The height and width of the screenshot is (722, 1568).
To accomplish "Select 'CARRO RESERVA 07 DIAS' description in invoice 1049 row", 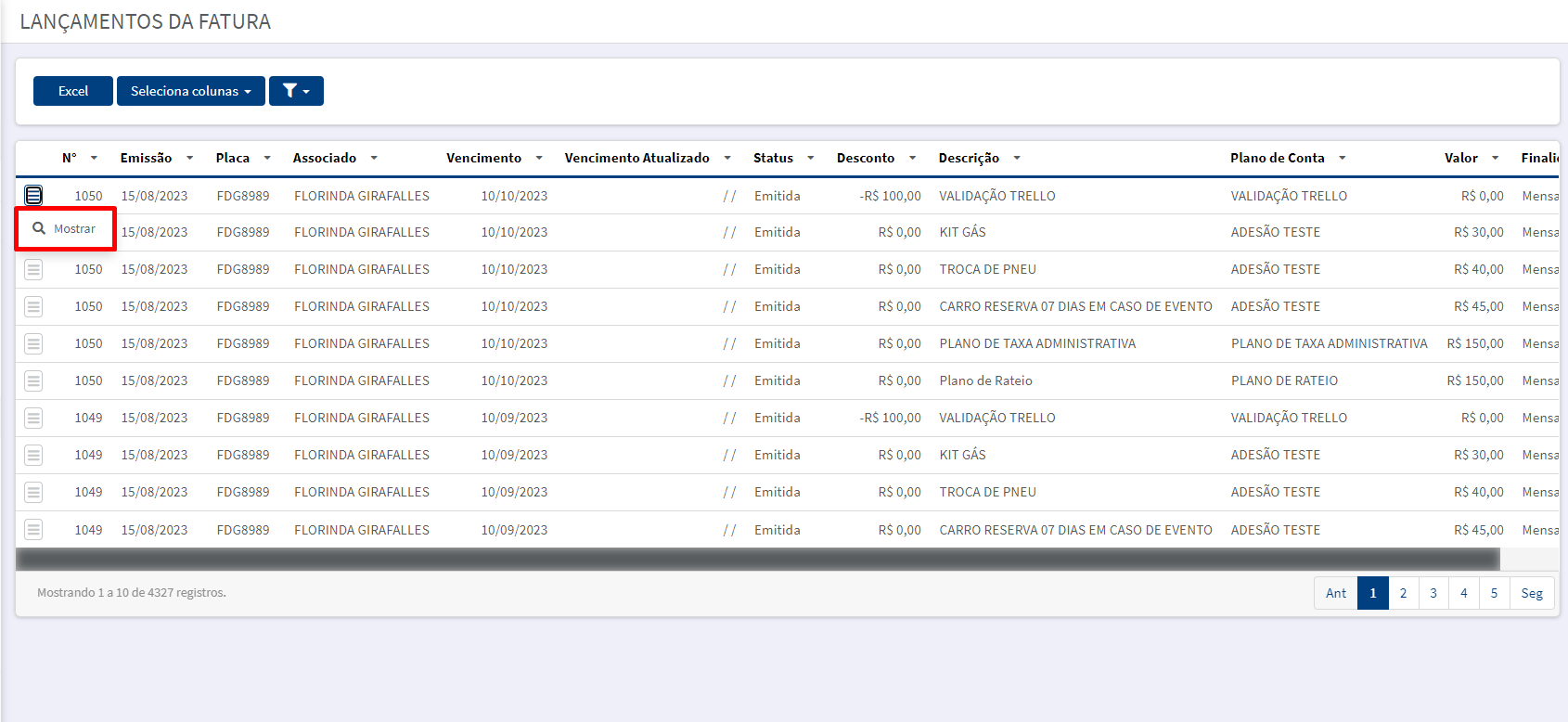I will pos(1075,530).
